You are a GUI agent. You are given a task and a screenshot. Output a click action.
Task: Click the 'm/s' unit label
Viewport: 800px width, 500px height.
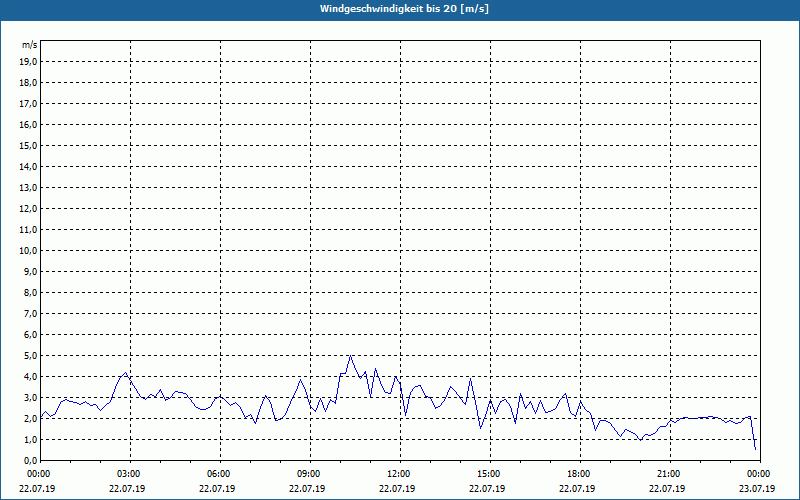[30, 45]
